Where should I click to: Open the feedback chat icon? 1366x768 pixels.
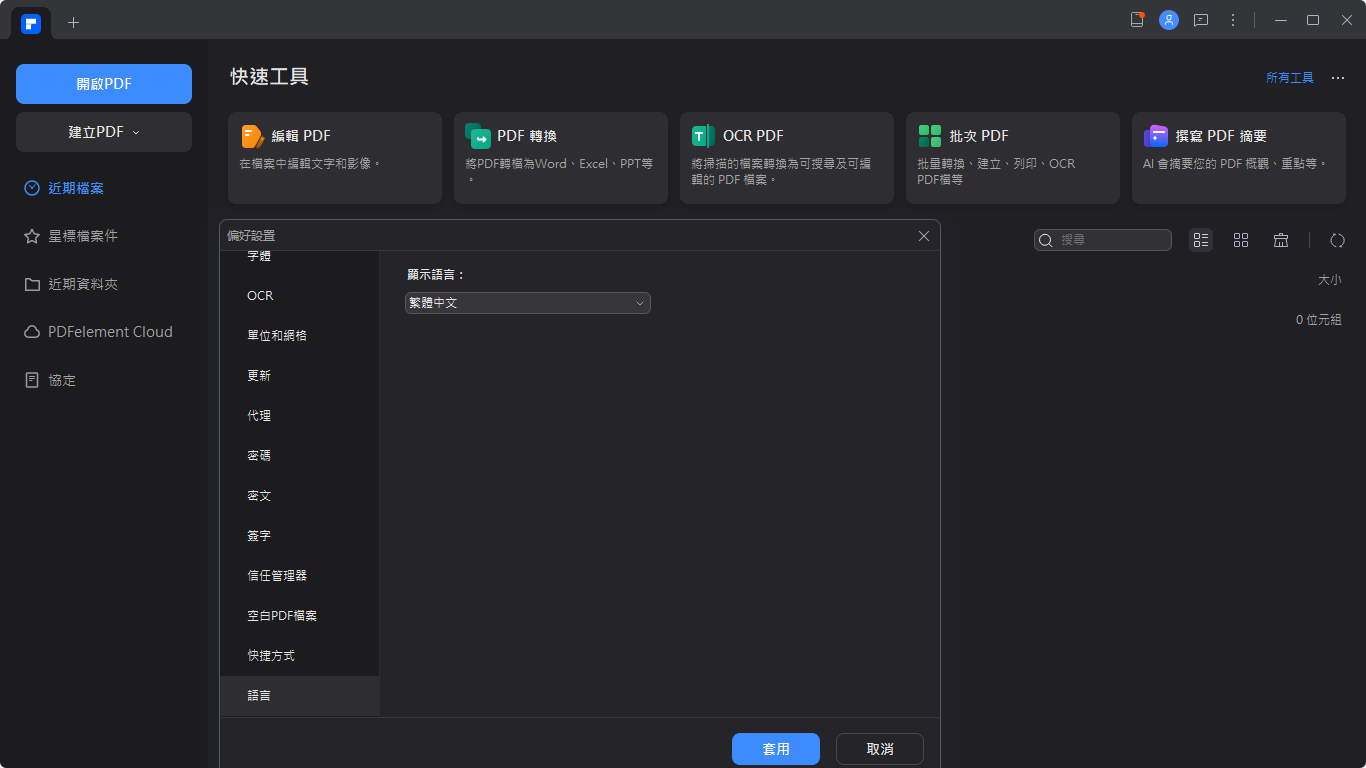1201,20
